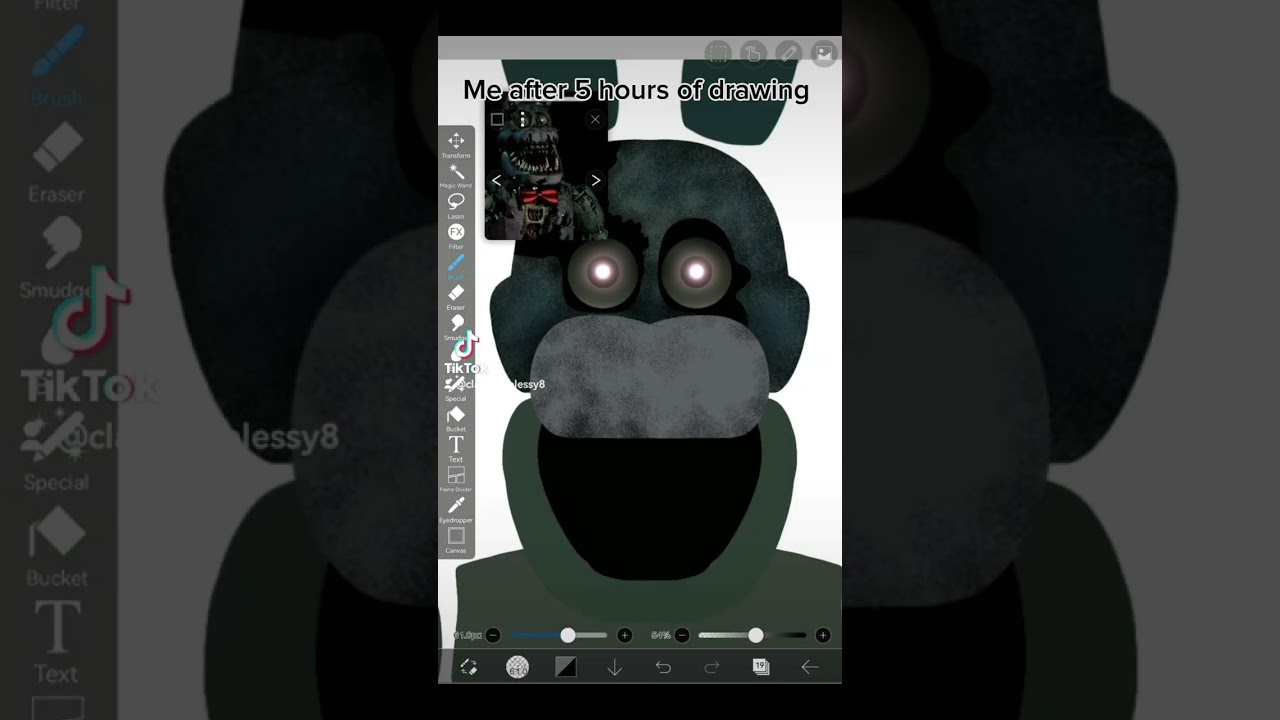The width and height of the screenshot is (1280, 720).
Task: Increase opacity with the plus button
Action: [822, 635]
